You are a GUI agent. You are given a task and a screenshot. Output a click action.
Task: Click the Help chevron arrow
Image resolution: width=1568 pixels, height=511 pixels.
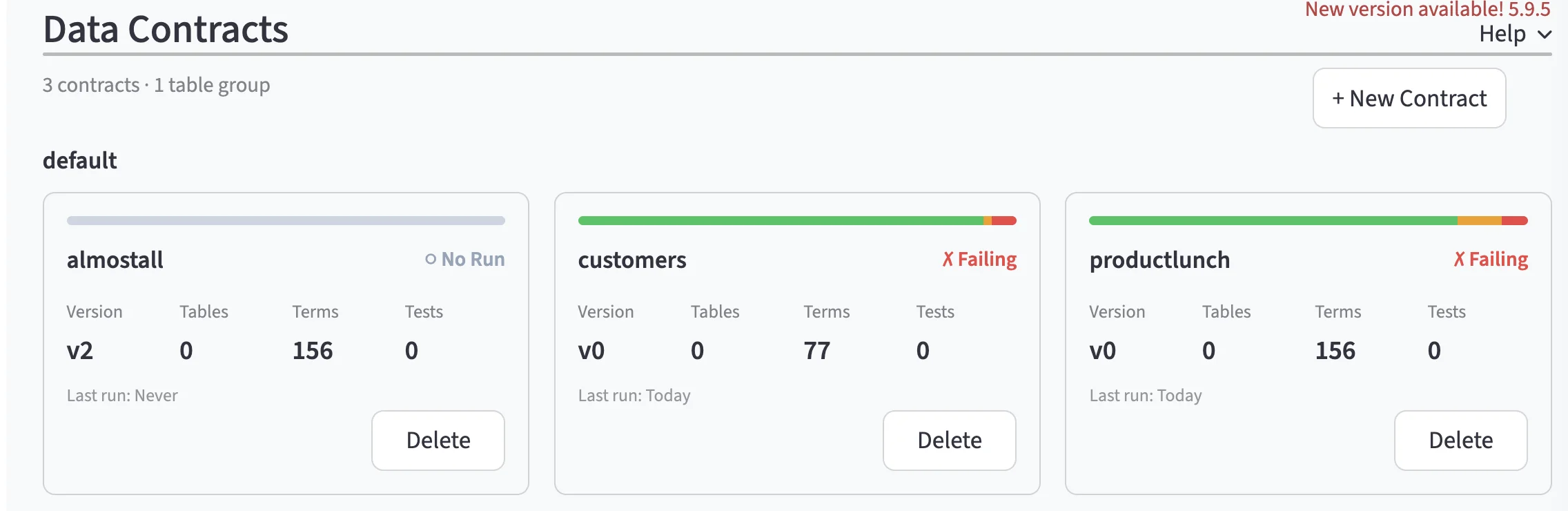(1545, 35)
